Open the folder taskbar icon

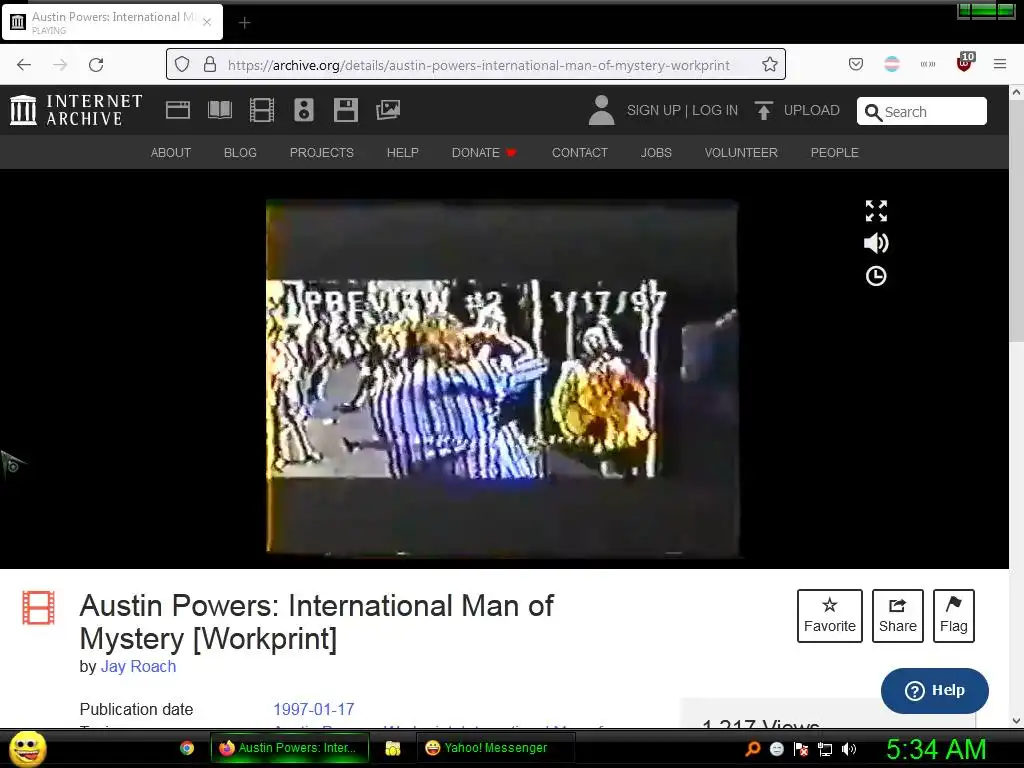[x=392, y=748]
